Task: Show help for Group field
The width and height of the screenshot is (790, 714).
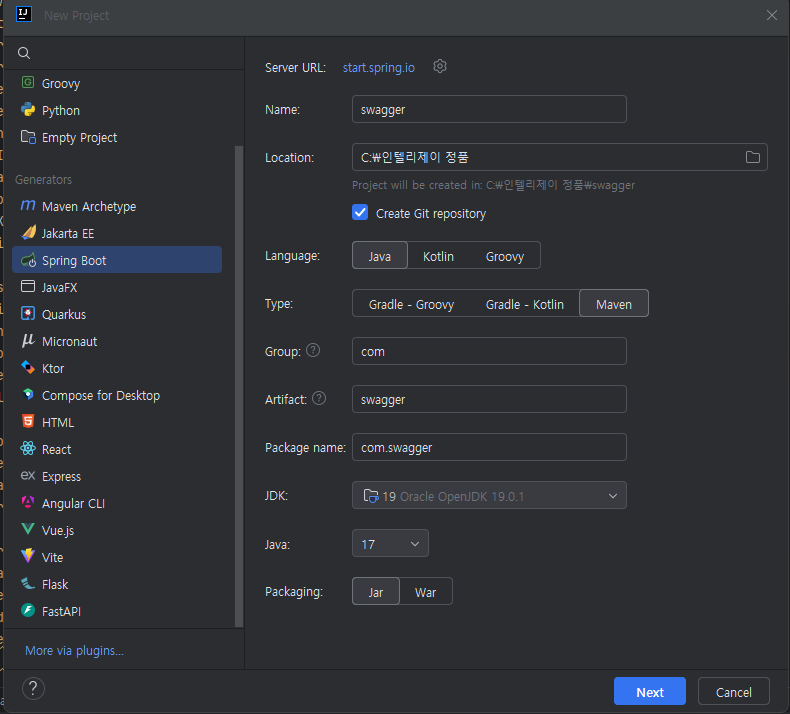Action: click(x=313, y=350)
